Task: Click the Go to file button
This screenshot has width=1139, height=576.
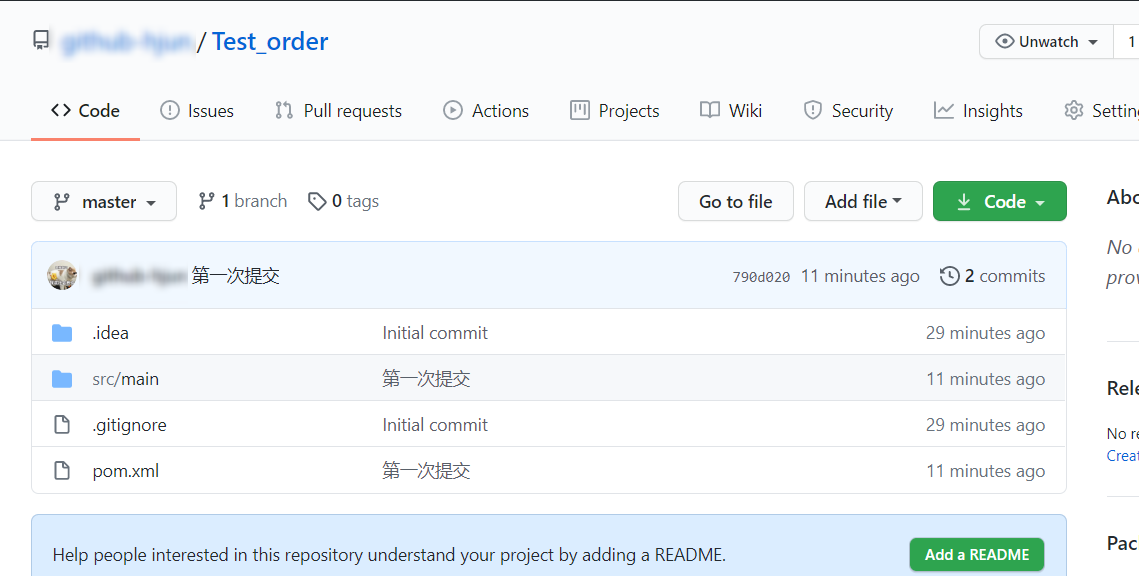Action: click(x=736, y=201)
